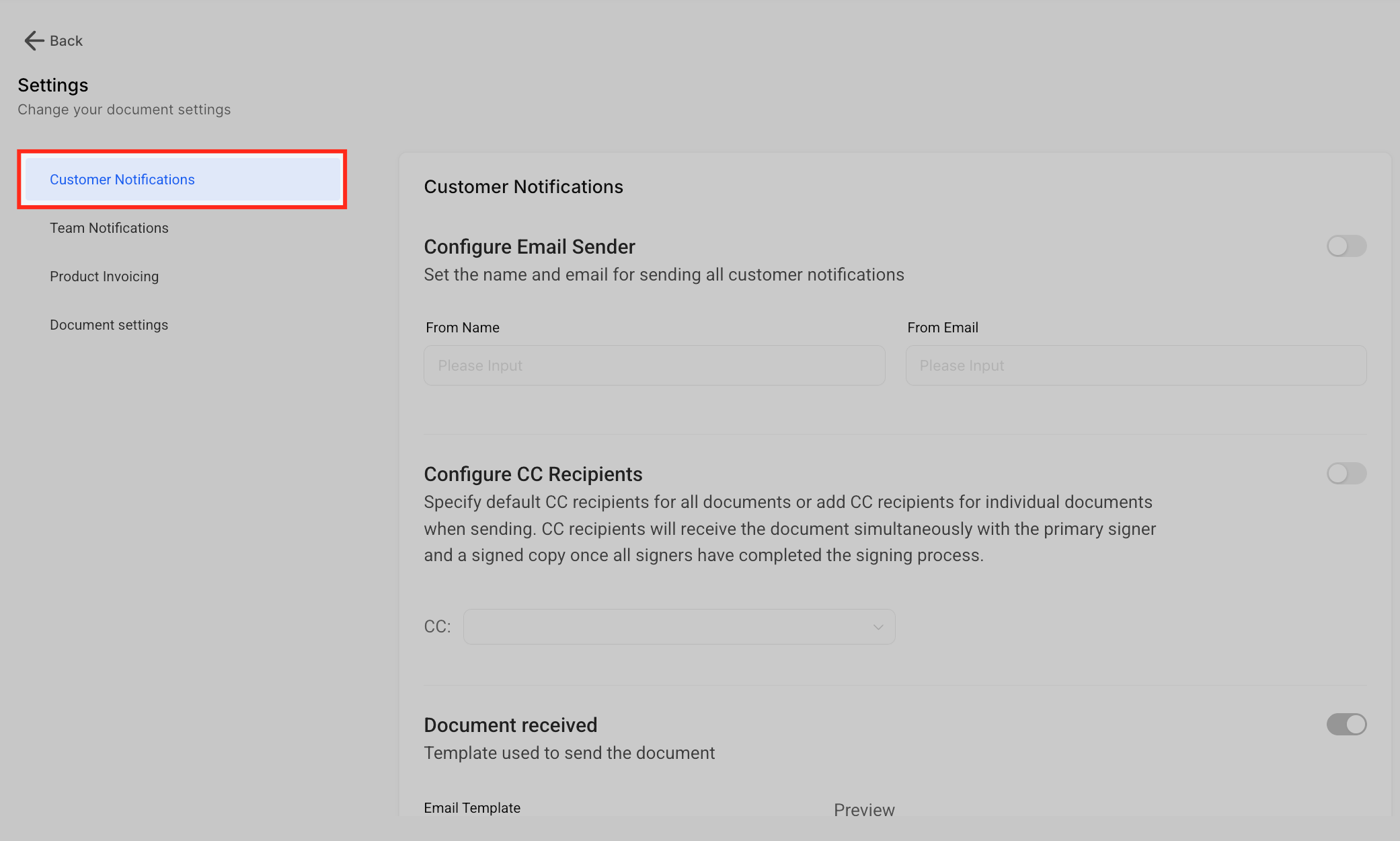The height and width of the screenshot is (841, 1400).
Task: Enable Configure Email Sender toggle
Action: (x=1346, y=246)
